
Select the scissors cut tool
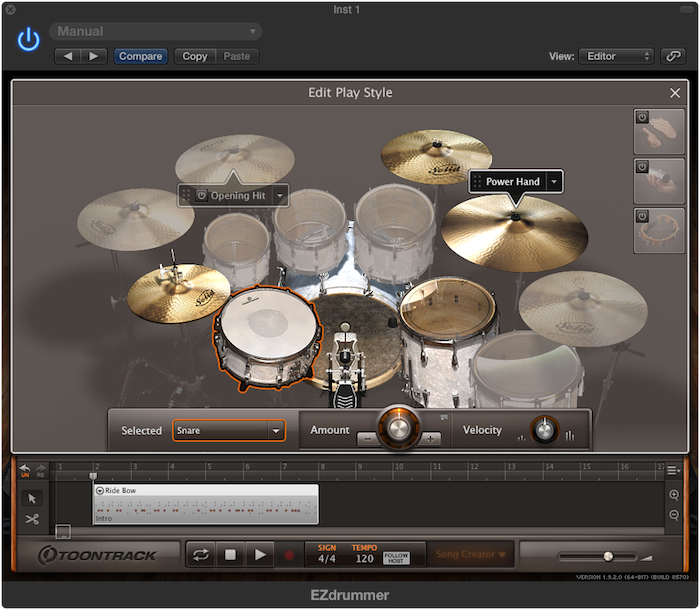(32, 519)
